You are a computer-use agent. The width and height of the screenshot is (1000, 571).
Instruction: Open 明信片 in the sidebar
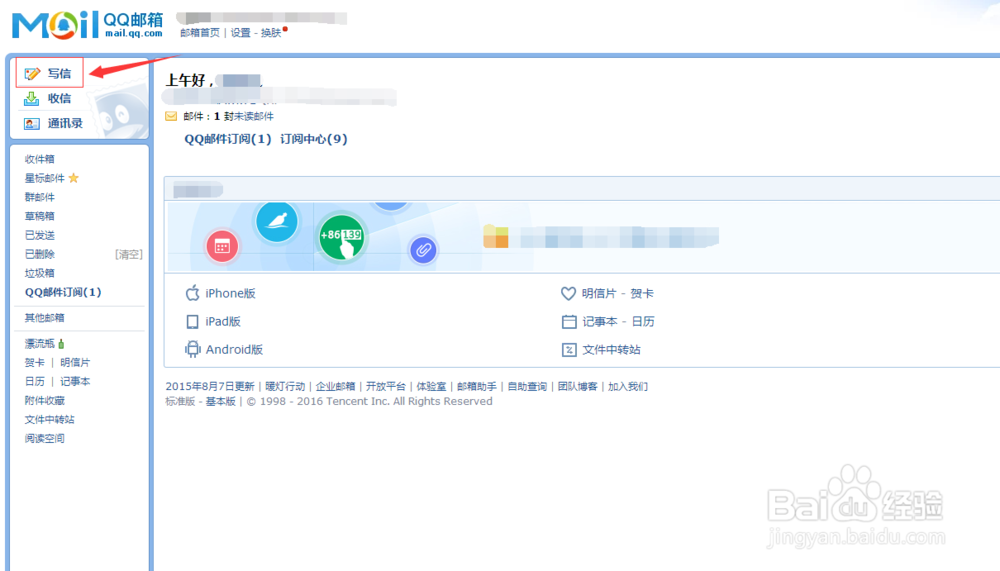(75, 362)
